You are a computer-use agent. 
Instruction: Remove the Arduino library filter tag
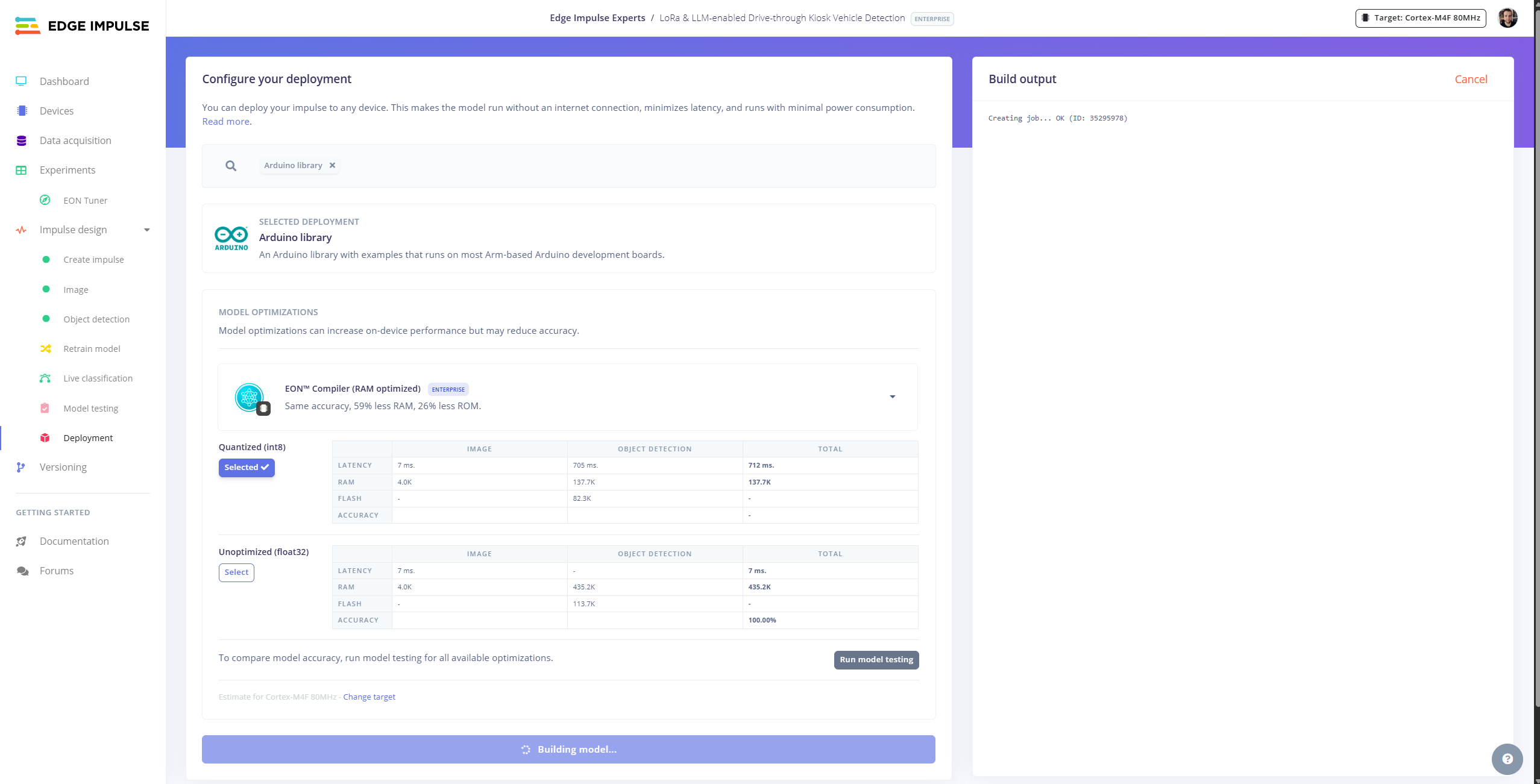(332, 165)
